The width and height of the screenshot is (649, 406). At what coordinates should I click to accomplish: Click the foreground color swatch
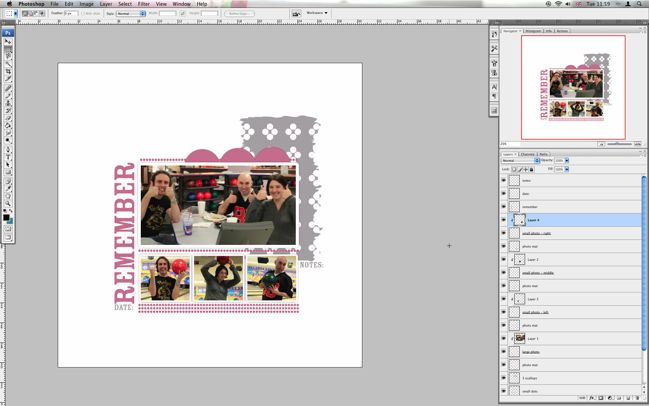pyautogui.click(x=6, y=217)
